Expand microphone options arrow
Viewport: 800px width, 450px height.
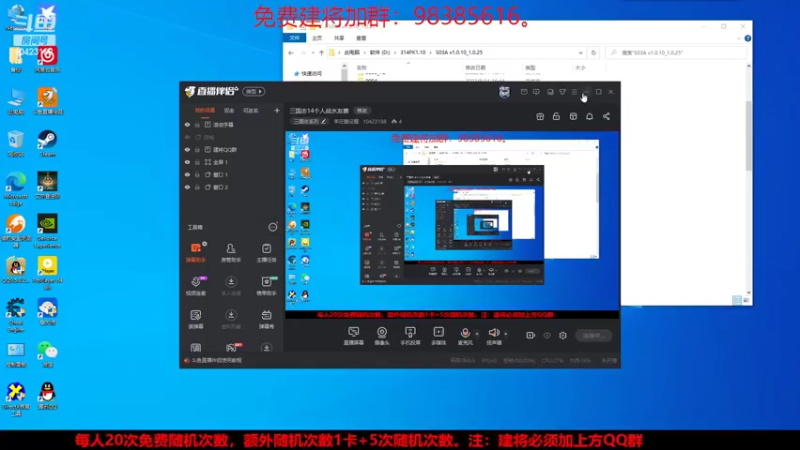pyautogui.click(x=477, y=334)
